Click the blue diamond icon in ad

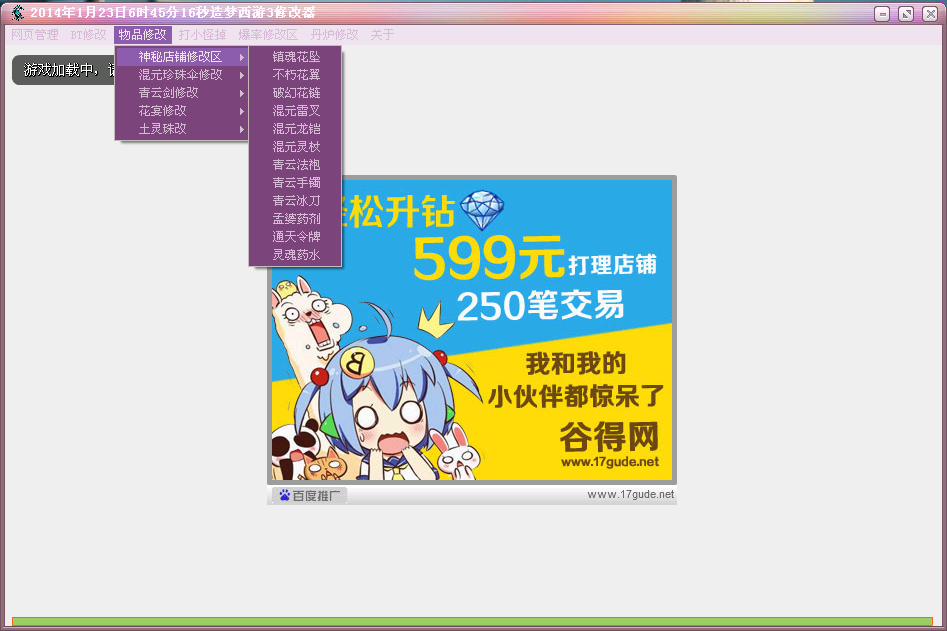[482, 210]
